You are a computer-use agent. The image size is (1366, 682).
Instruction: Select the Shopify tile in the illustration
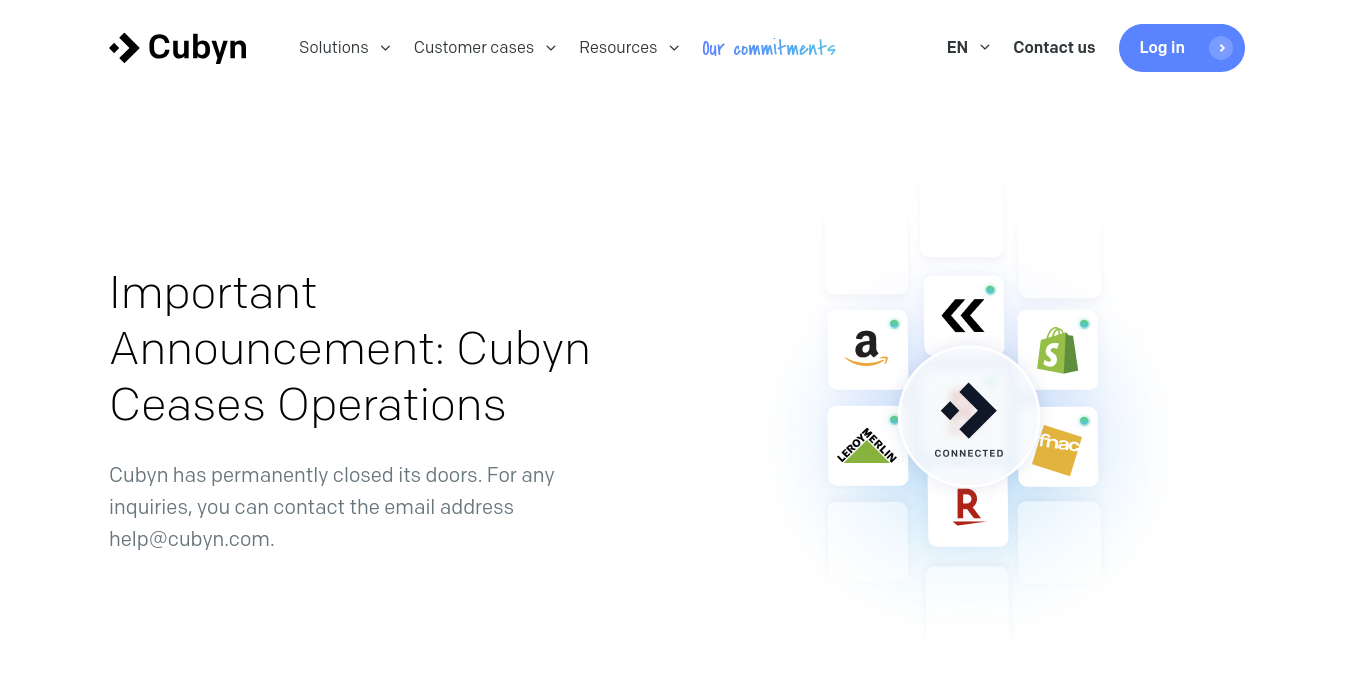point(1057,349)
